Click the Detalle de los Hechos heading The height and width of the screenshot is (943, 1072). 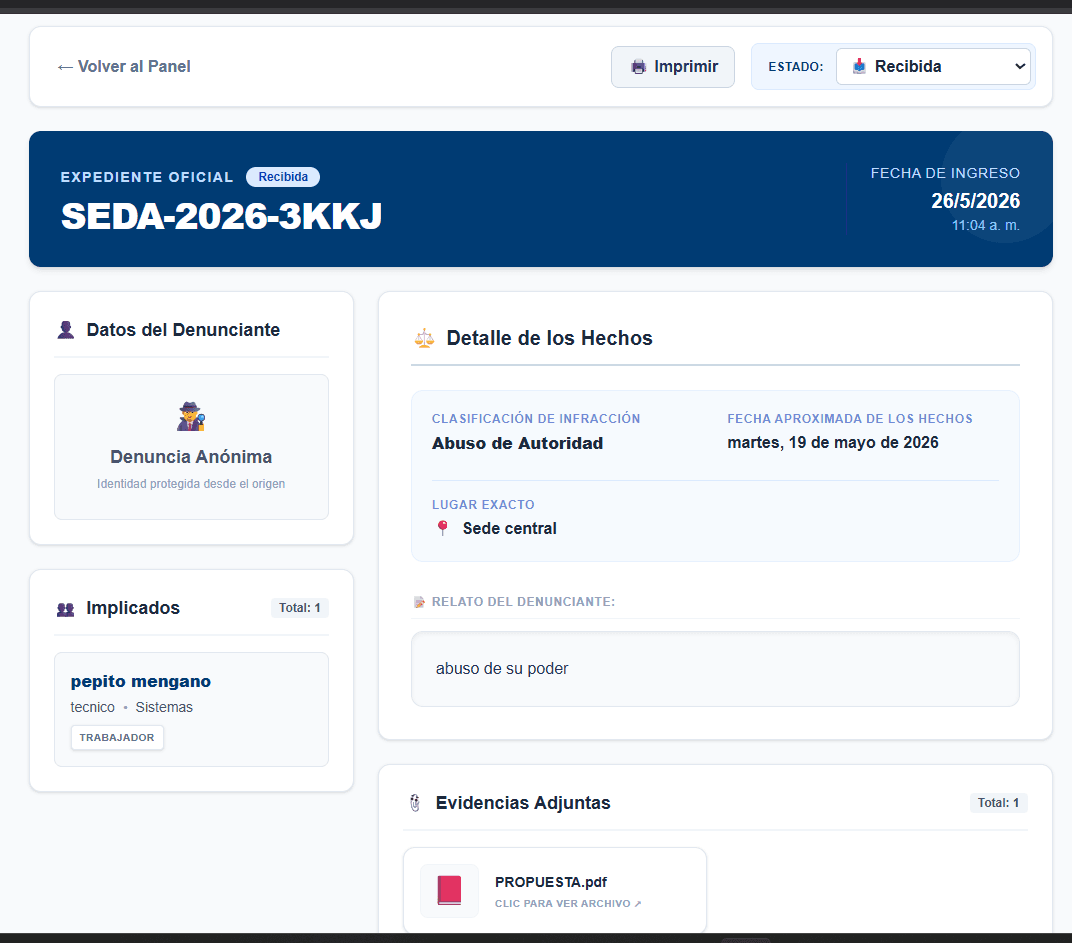click(549, 338)
